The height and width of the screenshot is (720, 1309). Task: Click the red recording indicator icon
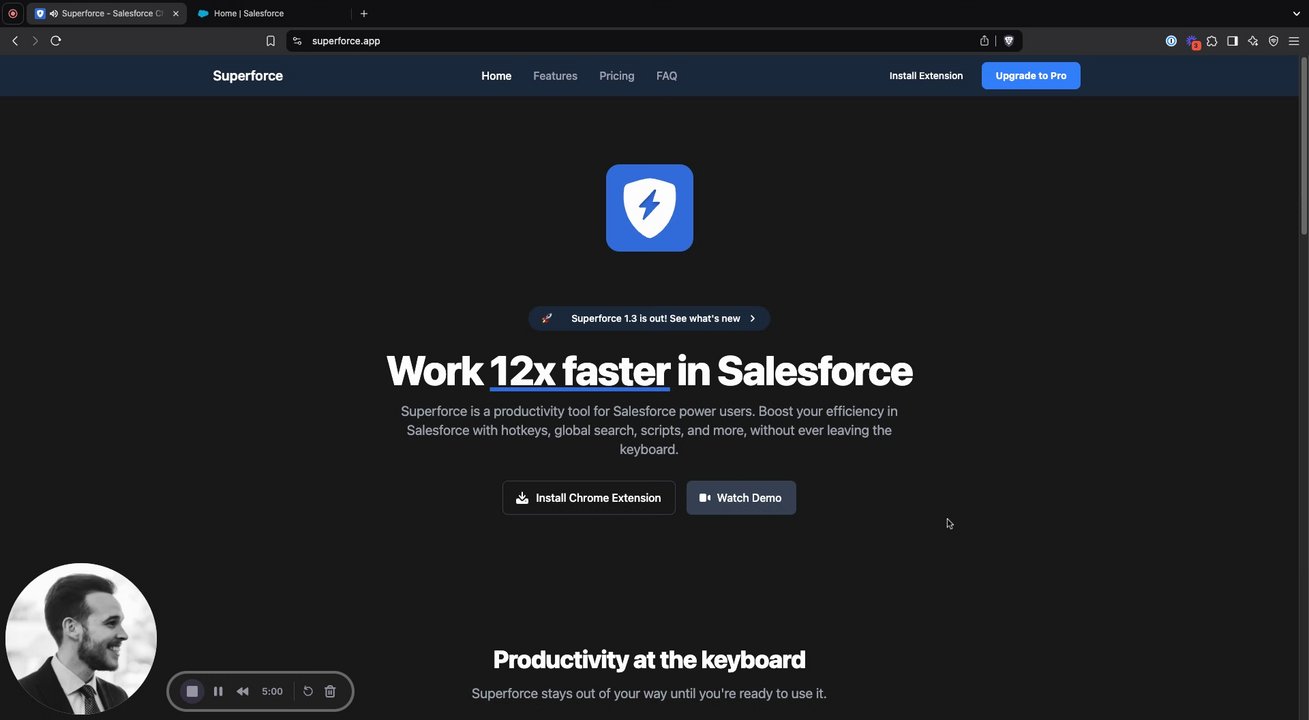click(13, 14)
